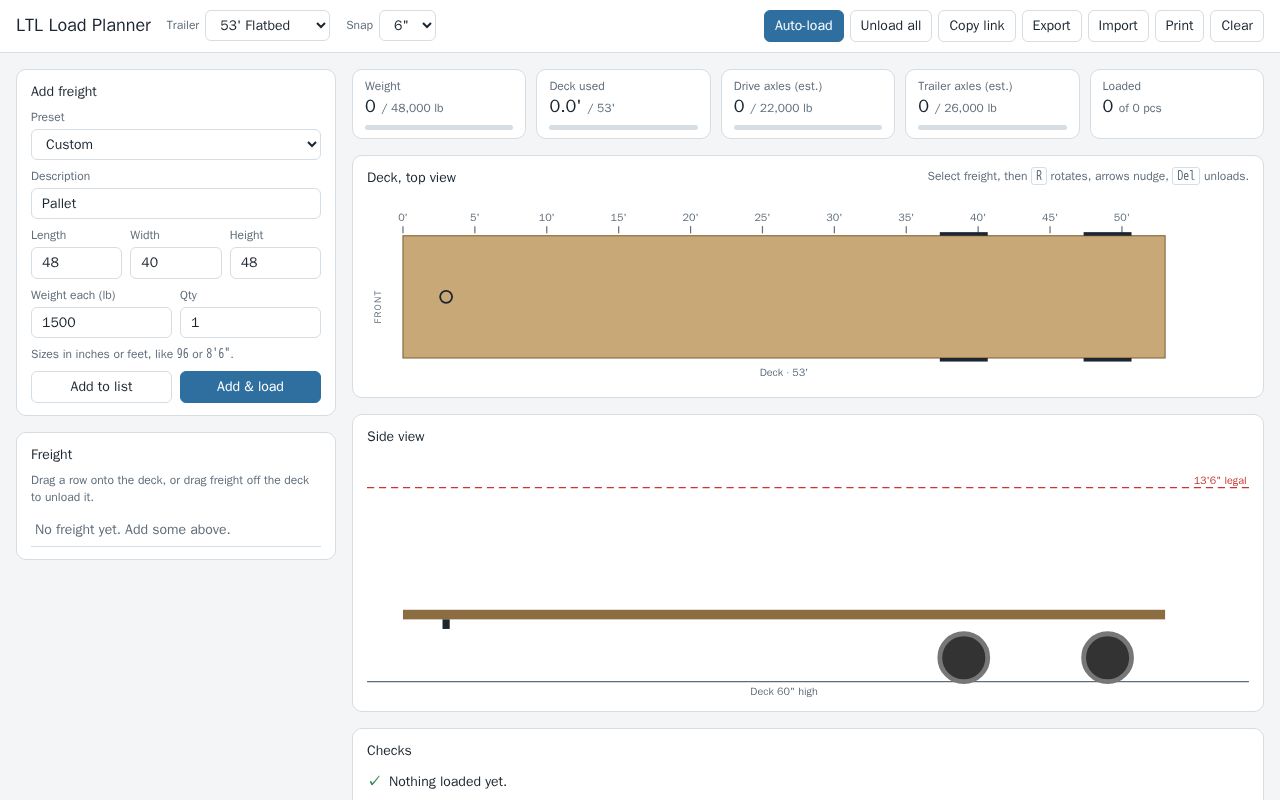Click the 'Deck · 53'' label under the deck
The width and height of the screenshot is (1280, 800).
point(784,372)
